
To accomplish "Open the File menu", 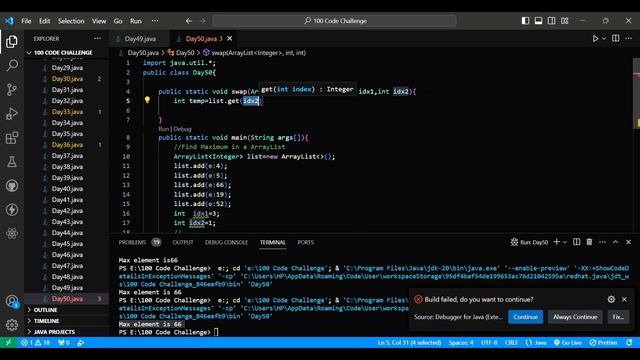I will 26,21.
